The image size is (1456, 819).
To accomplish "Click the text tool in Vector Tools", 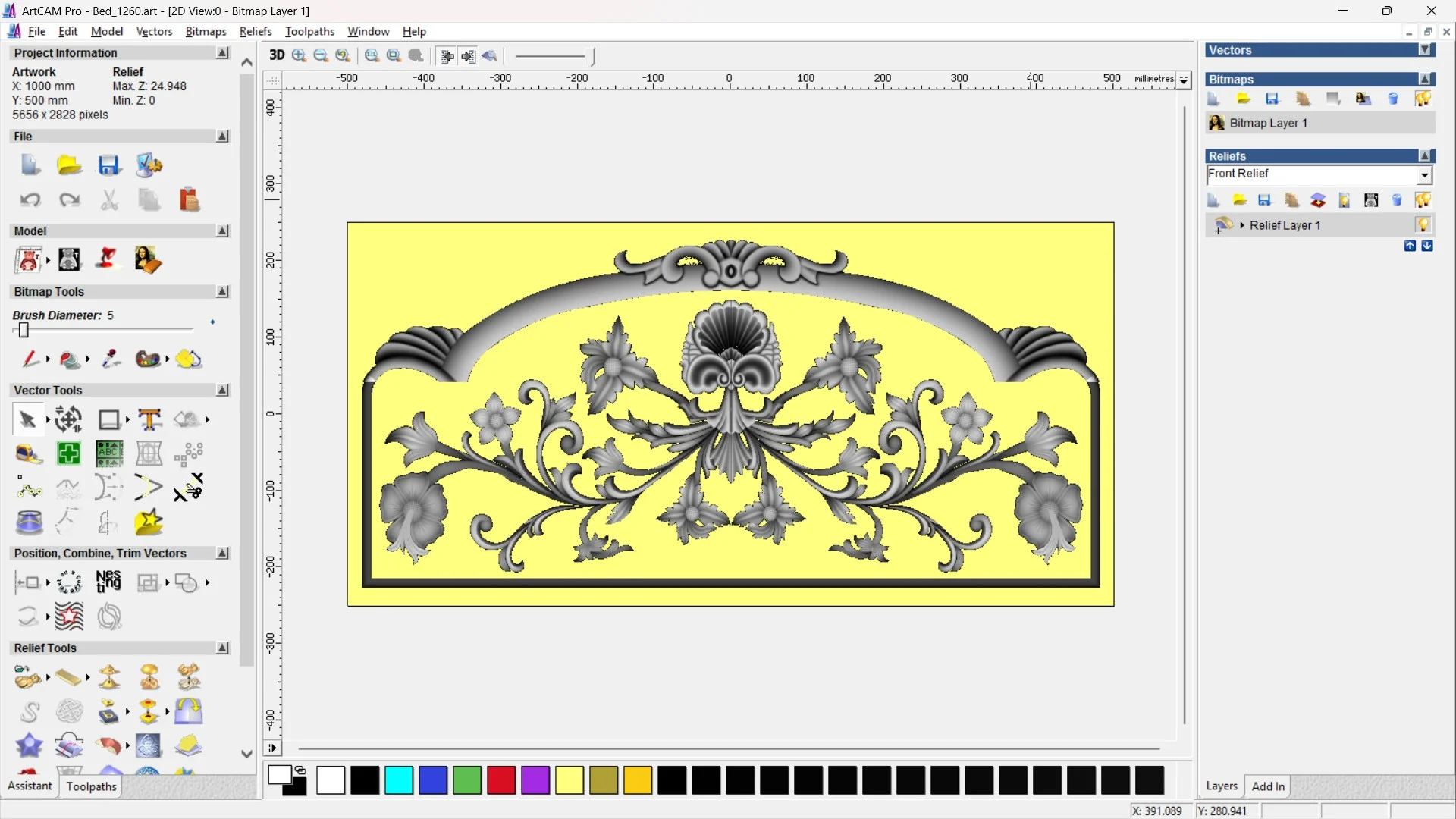I will click(x=149, y=419).
